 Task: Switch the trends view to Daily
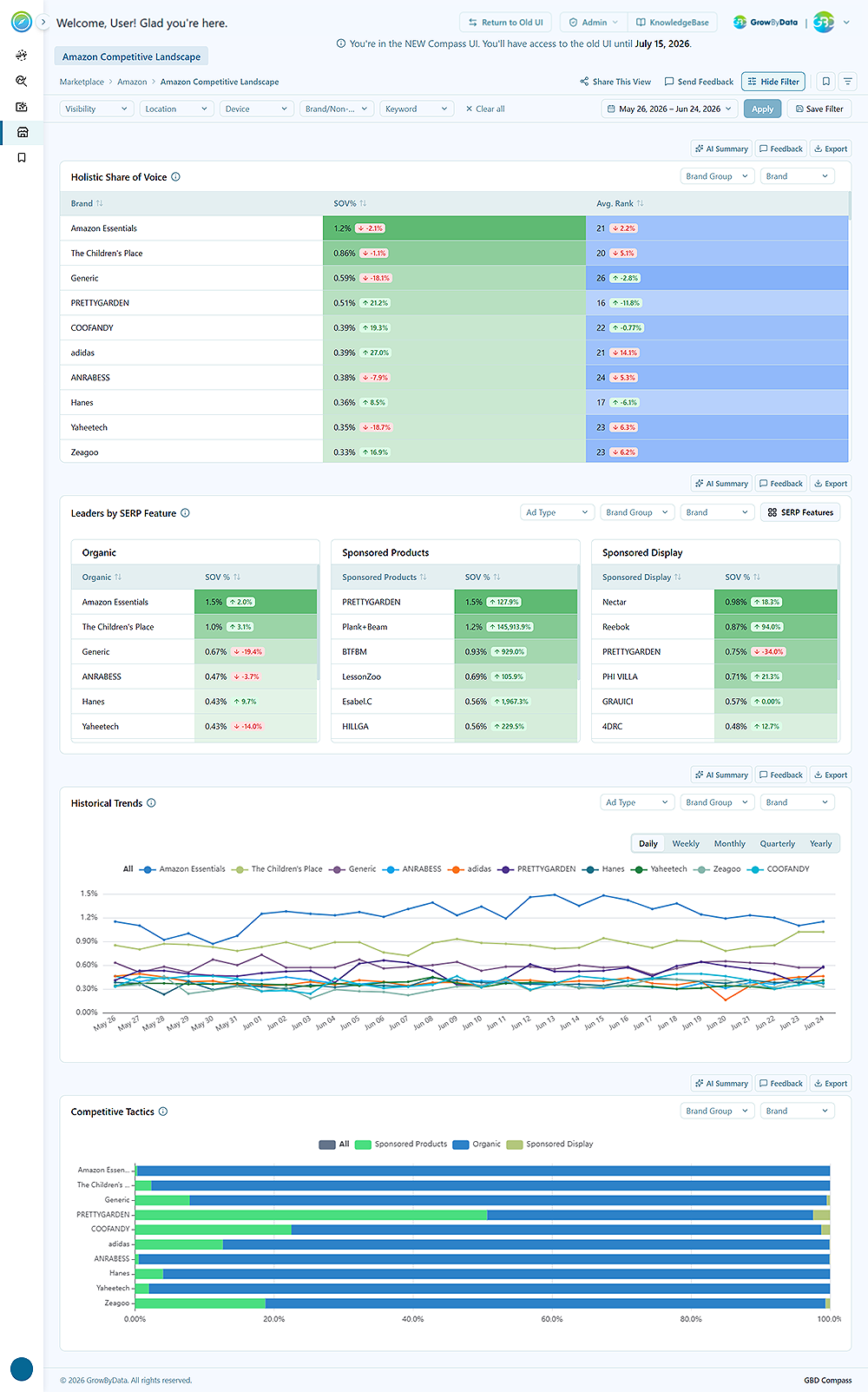[648, 843]
